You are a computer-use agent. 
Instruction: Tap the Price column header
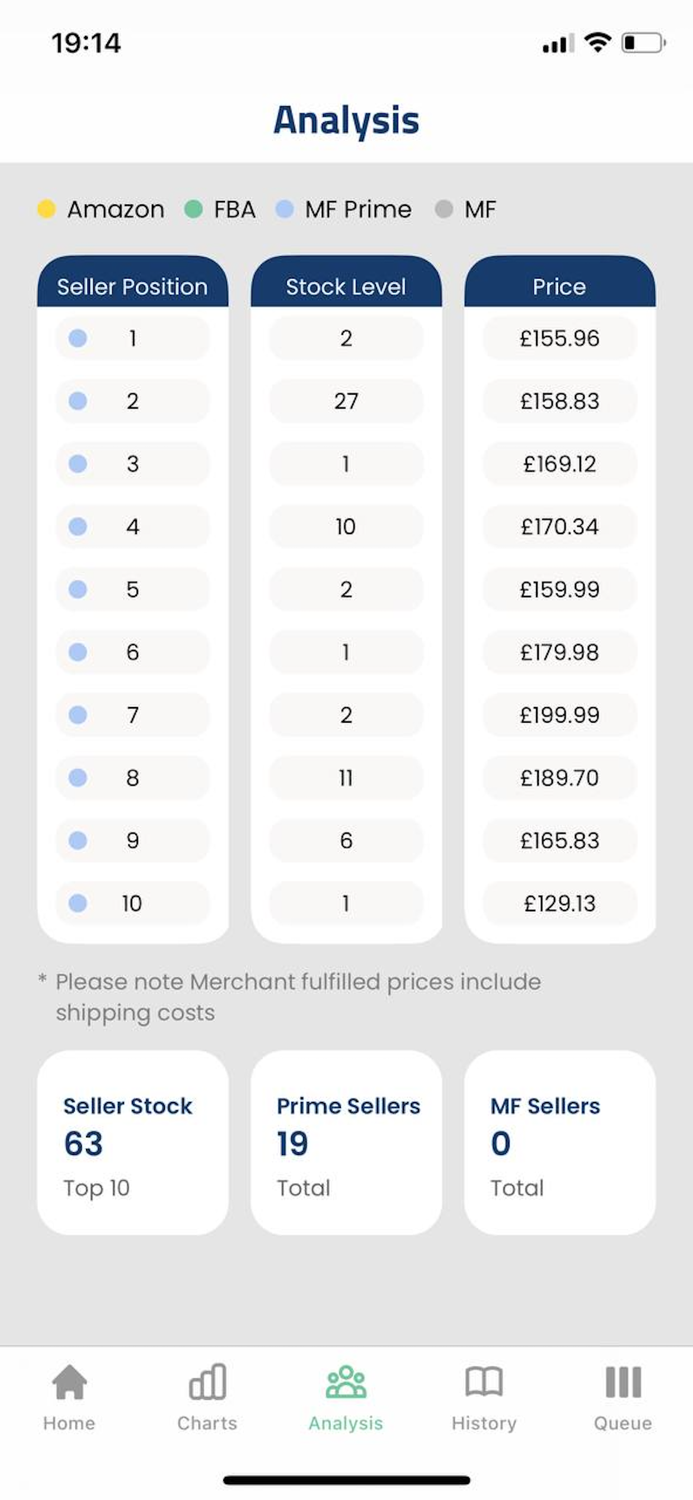click(559, 286)
